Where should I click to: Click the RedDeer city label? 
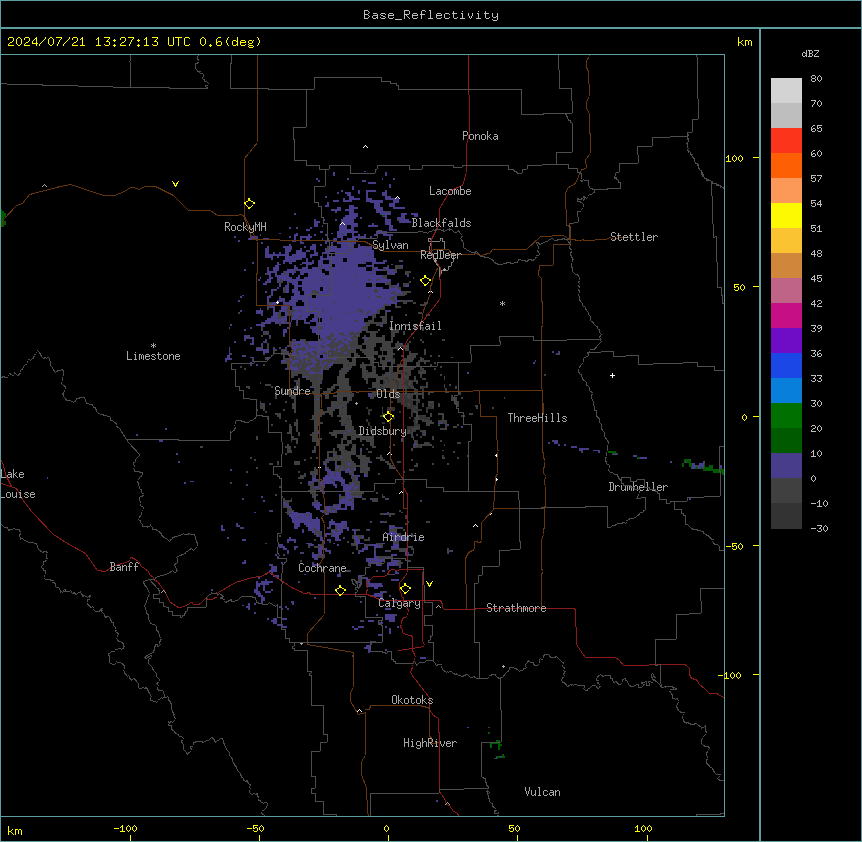(440, 255)
